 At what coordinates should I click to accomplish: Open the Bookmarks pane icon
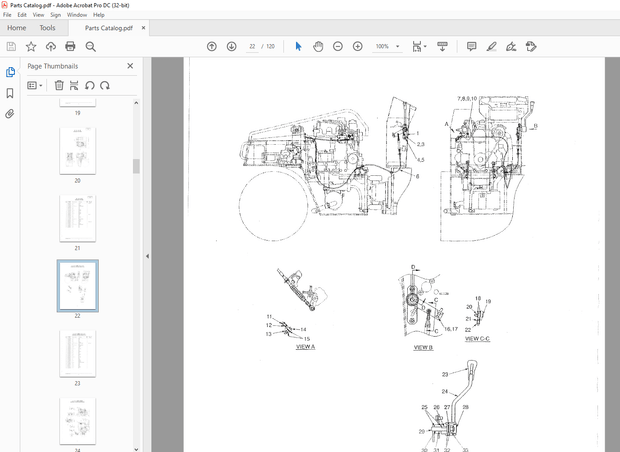tap(10, 93)
